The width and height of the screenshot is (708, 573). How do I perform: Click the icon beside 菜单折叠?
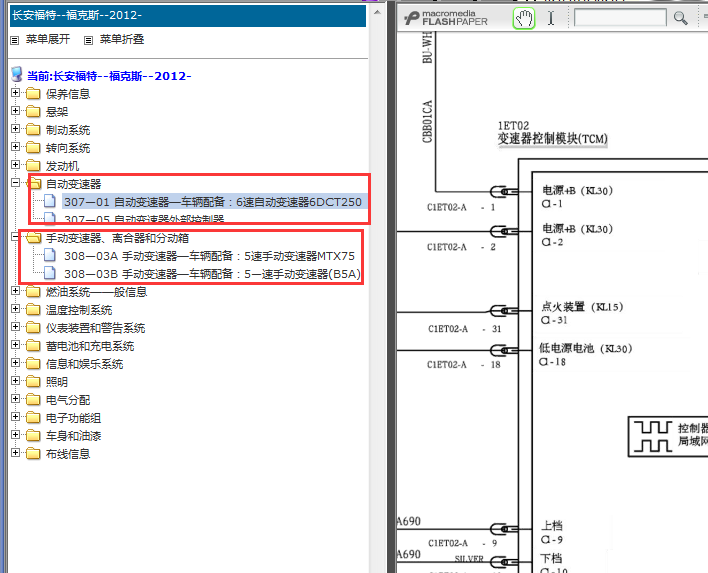88,40
